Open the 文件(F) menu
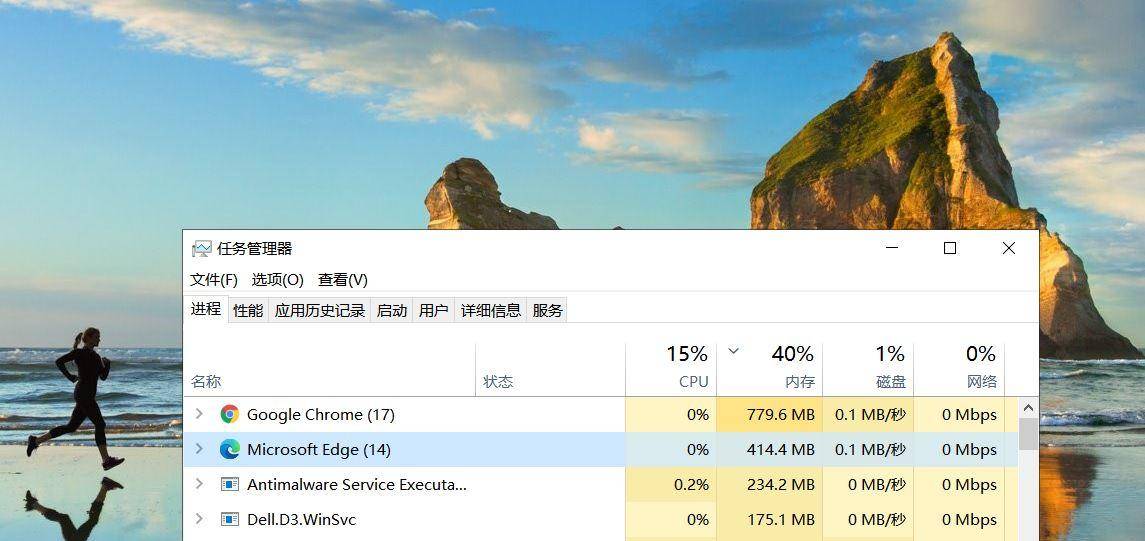The height and width of the screenshot is (541, 1145). (x=214, y=280)
